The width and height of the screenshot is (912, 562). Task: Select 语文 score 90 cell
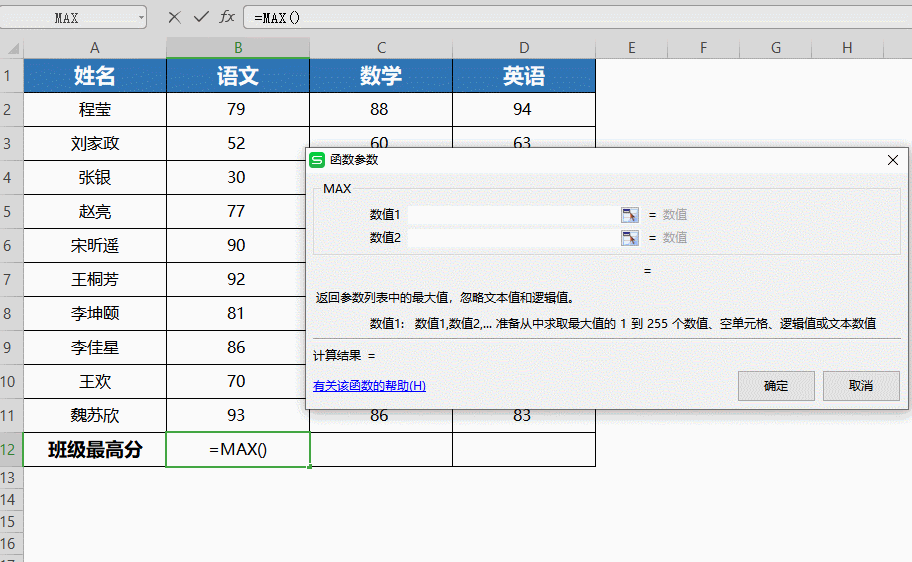point(238,246)
